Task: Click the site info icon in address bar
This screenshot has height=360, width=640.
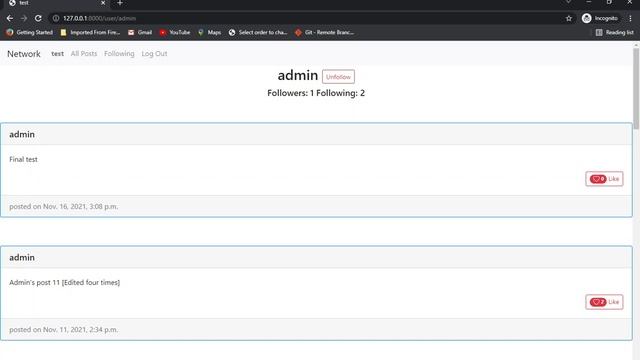Action: pos(56,18)
